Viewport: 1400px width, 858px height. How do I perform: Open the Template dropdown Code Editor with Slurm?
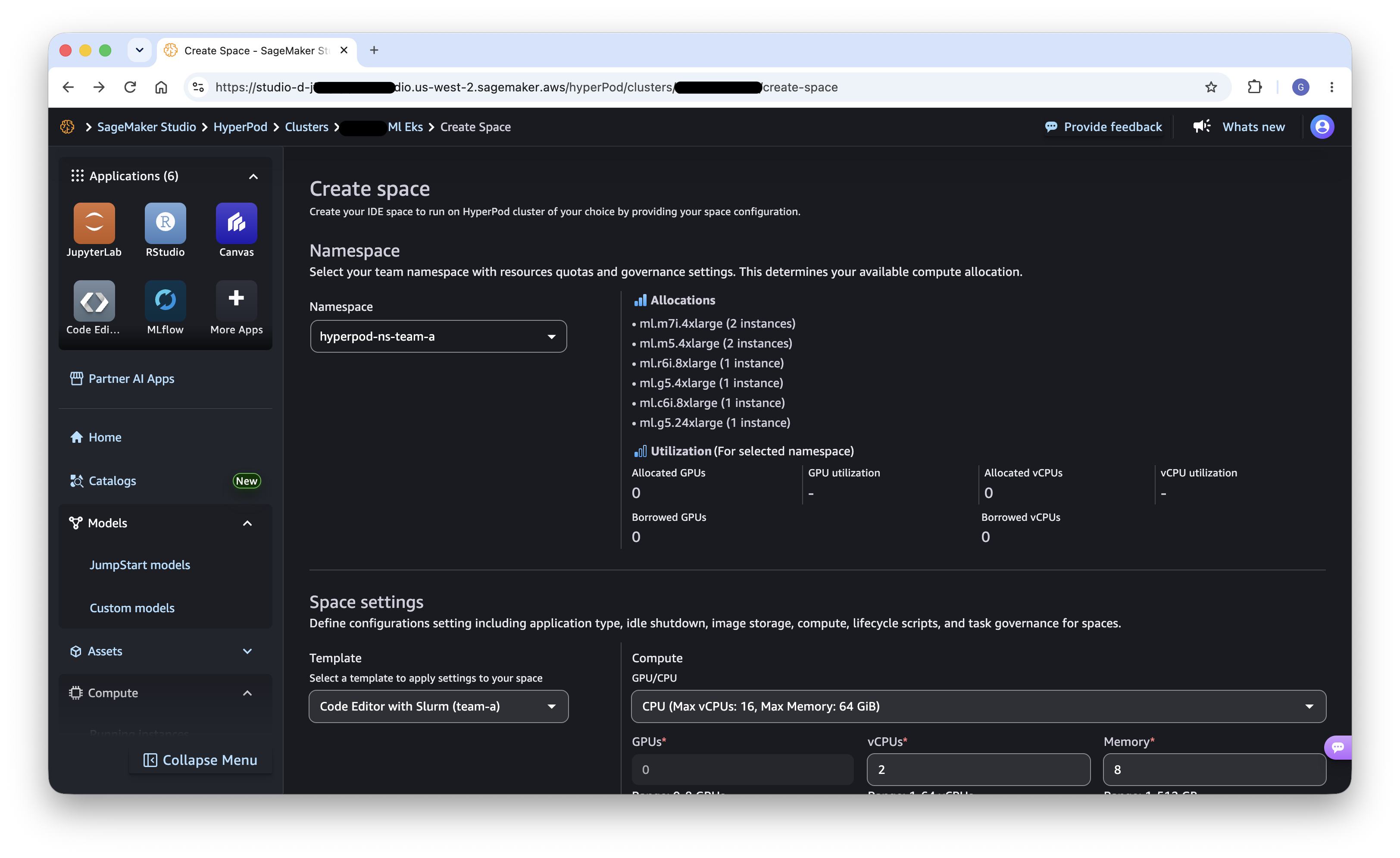point(438,706)
